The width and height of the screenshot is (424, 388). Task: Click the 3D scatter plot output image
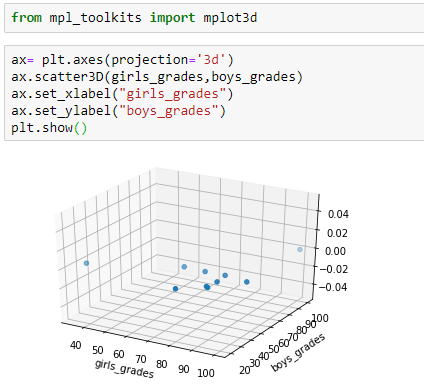pyautogui.click(x=203, y=273)
